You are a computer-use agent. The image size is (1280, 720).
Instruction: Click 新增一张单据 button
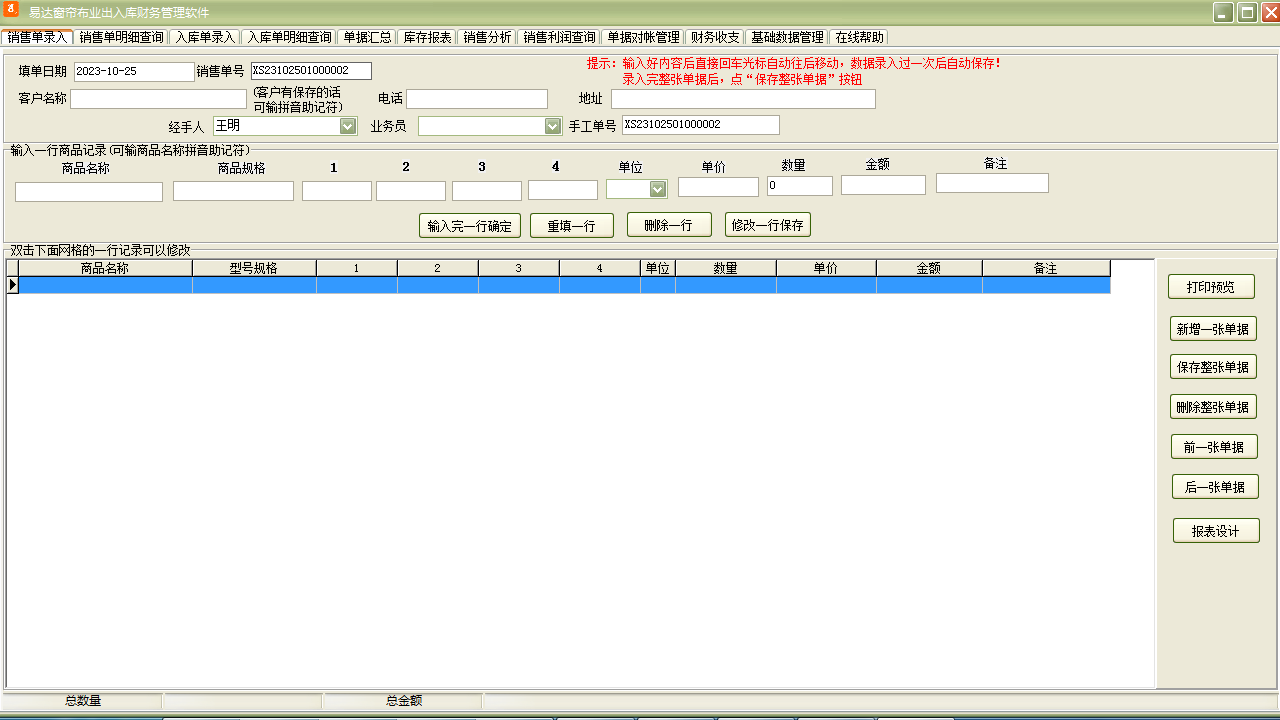click(1213, 329)
